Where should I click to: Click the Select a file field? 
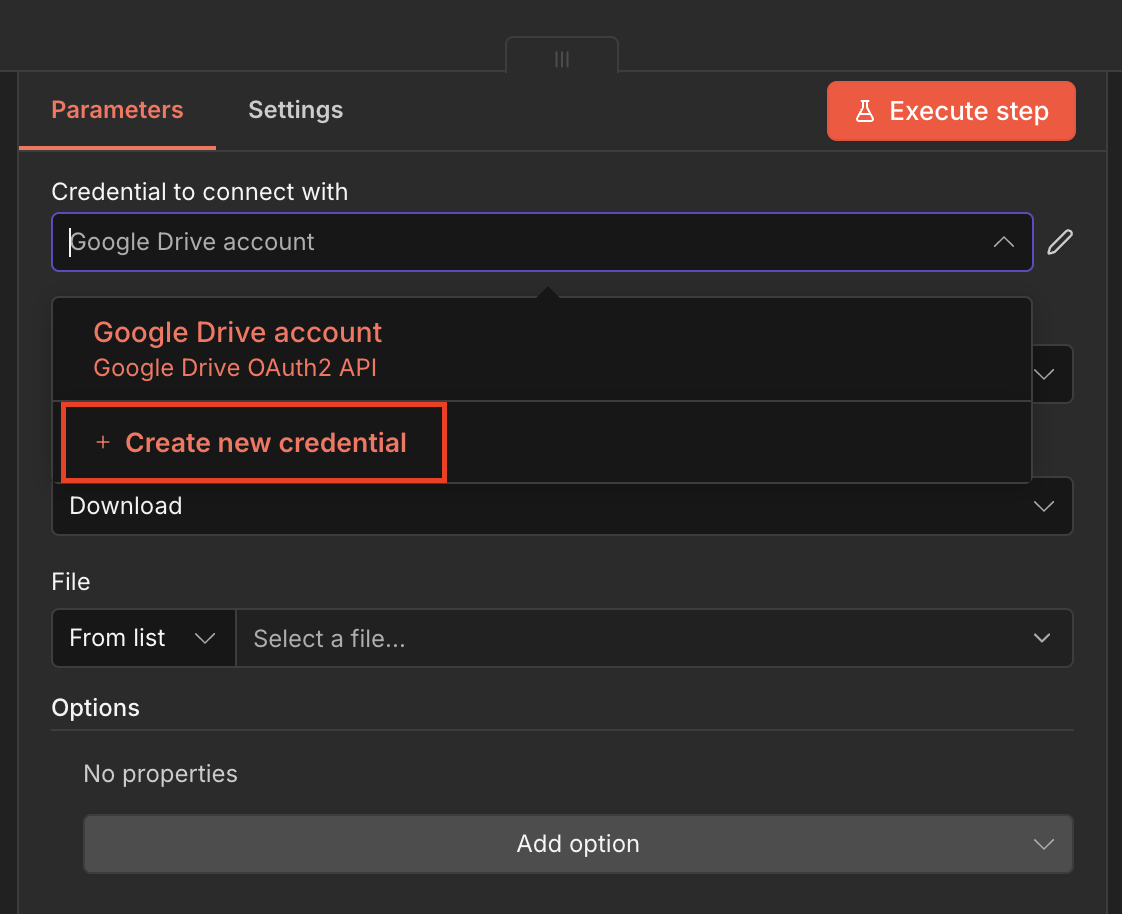(653, 638)
